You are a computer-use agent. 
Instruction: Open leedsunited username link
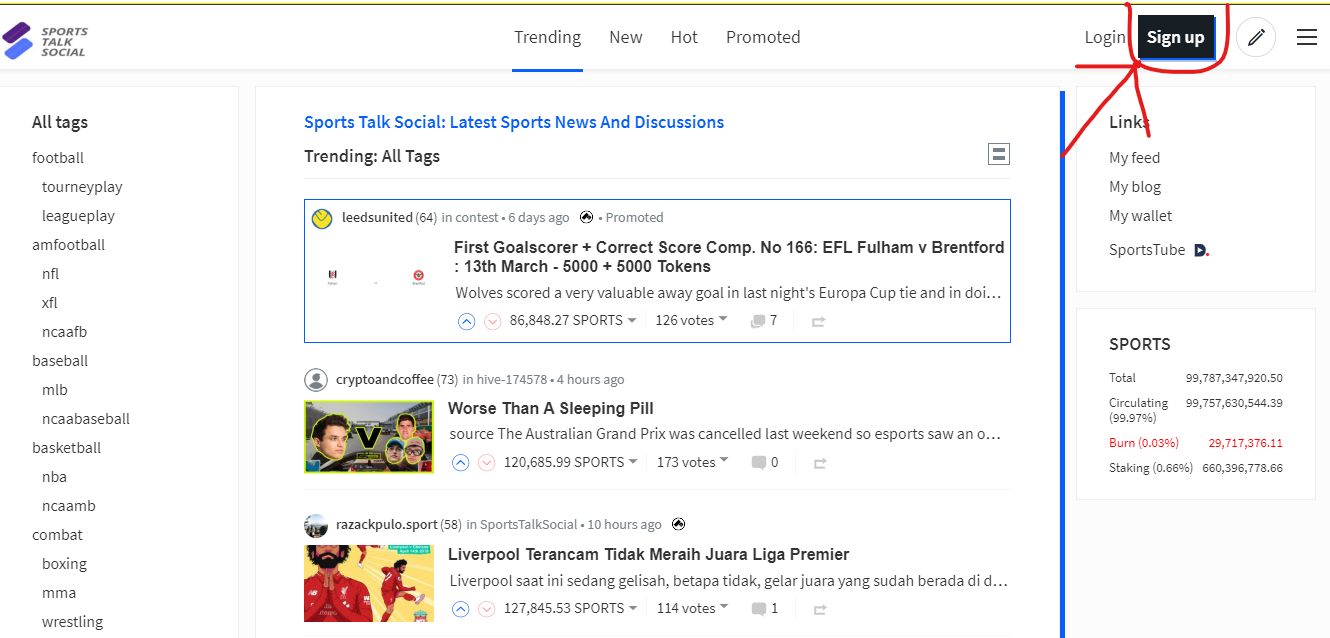(x=377, y=217)
